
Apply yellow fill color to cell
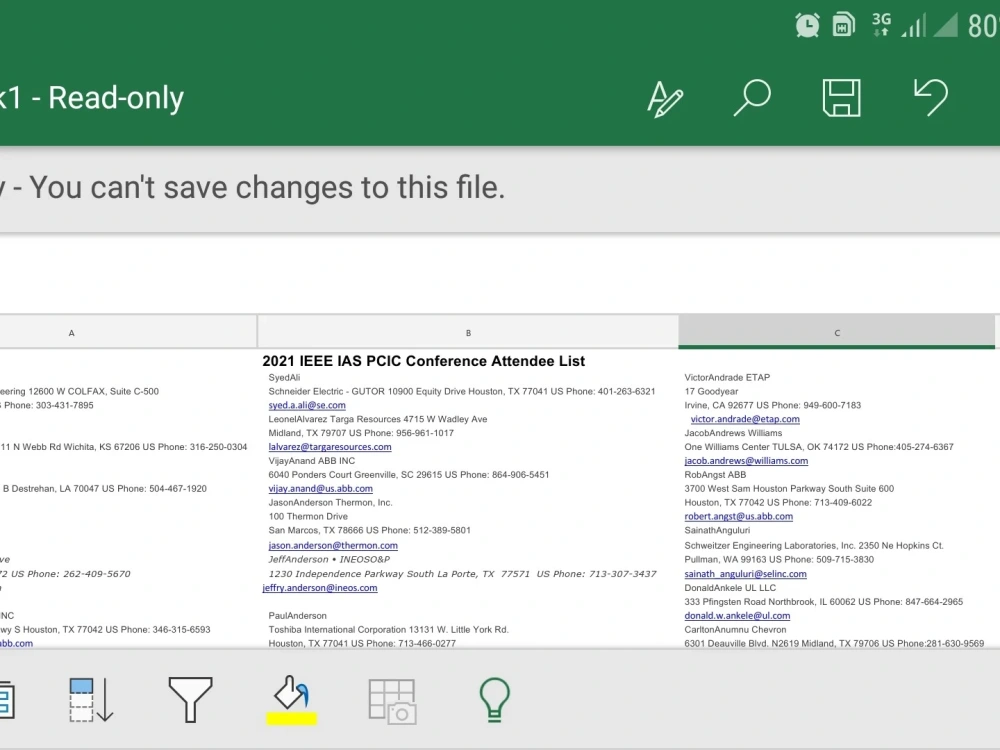point(291,700)
